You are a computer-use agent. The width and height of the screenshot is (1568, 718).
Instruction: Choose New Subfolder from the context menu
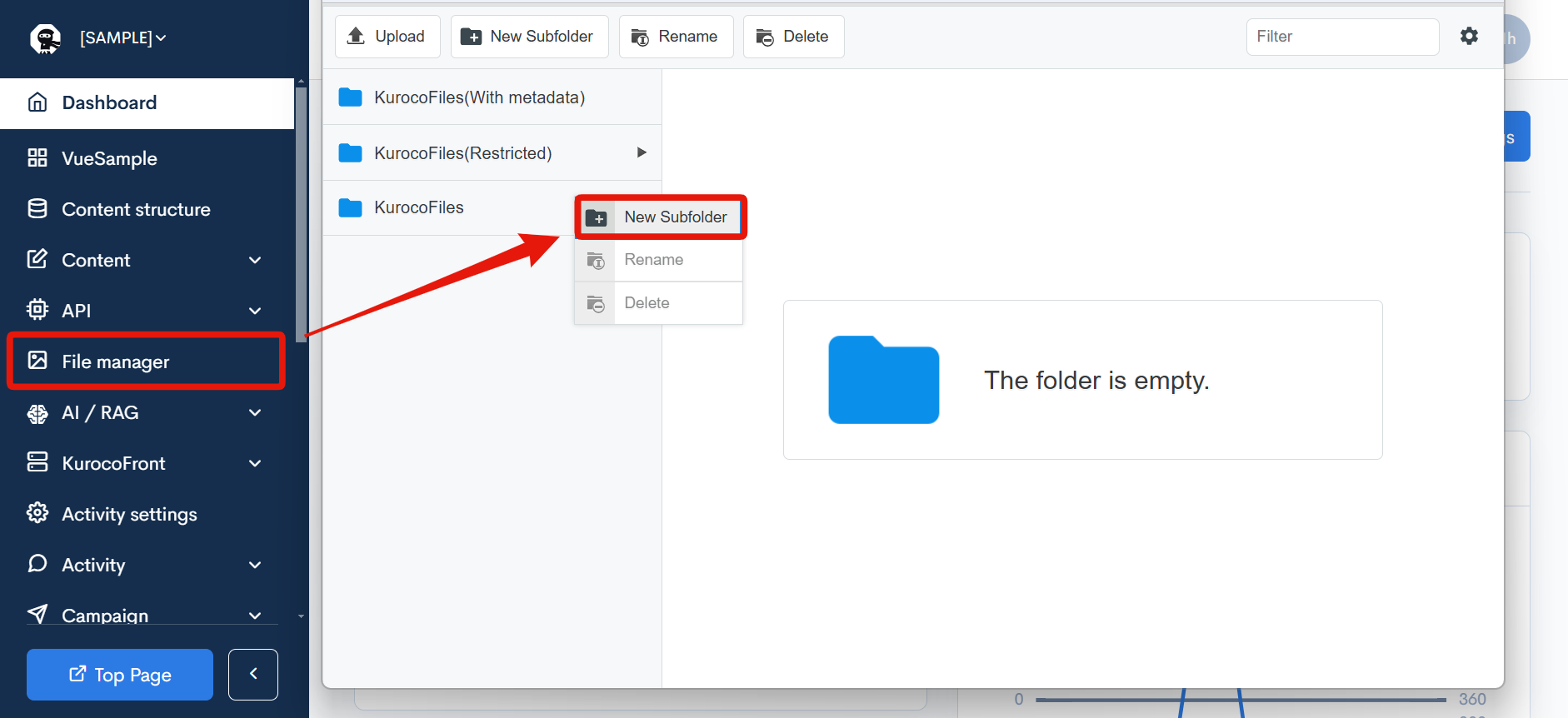(675, 217)
